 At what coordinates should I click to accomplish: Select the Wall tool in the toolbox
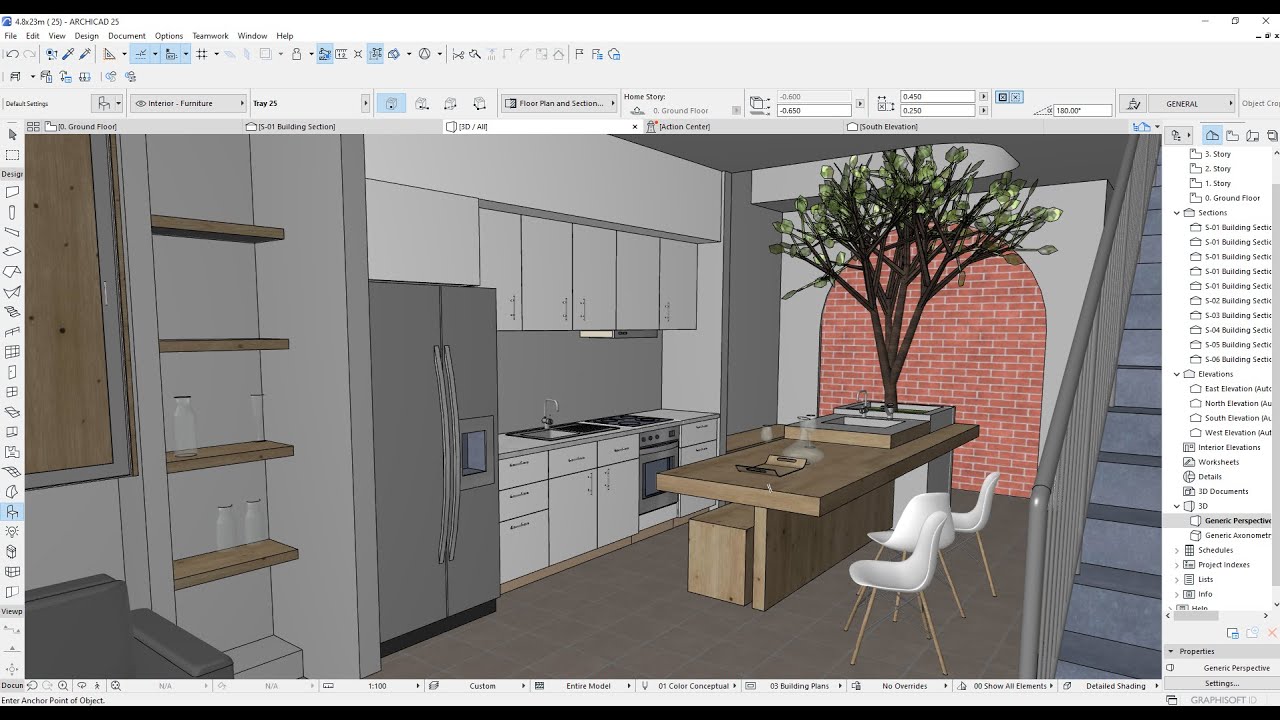click(12, 192)
